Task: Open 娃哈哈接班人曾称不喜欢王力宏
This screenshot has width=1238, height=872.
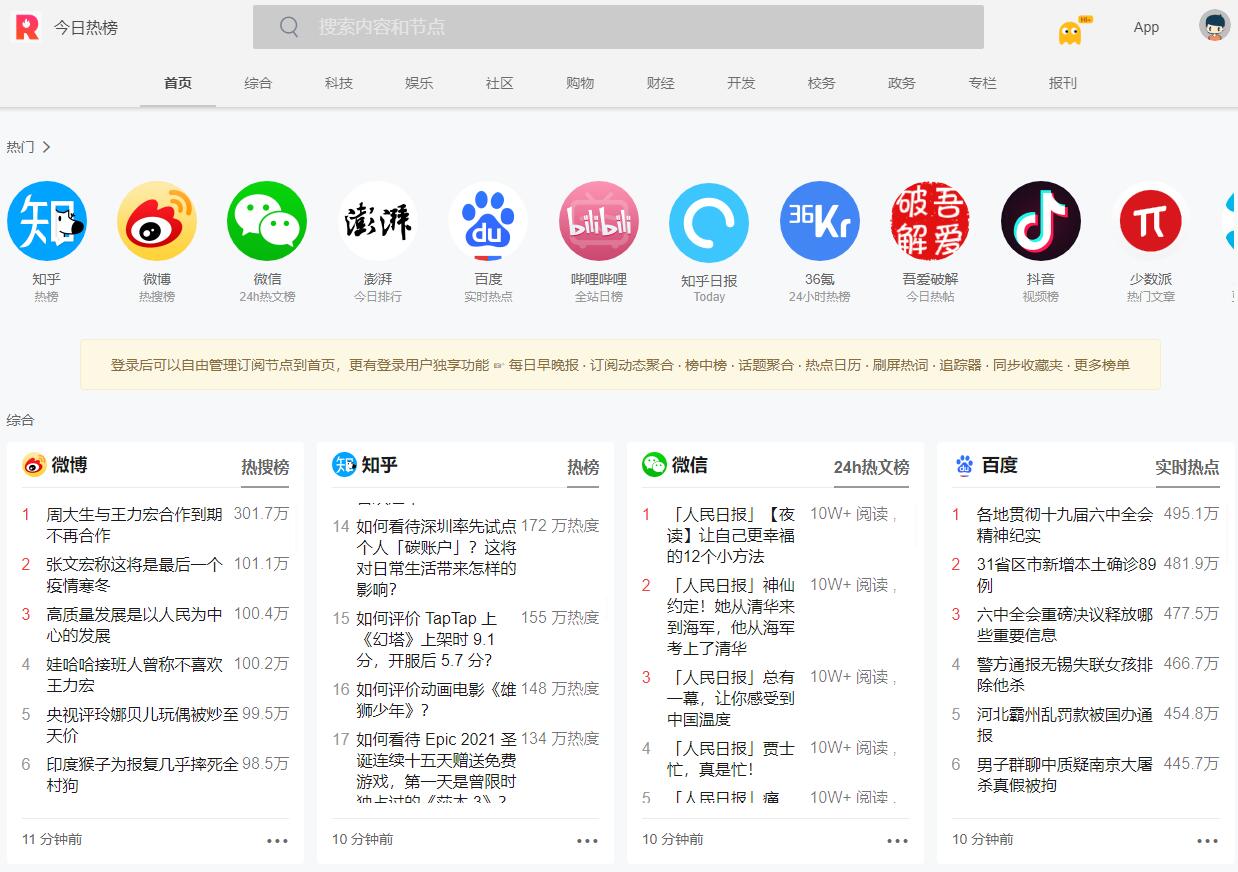Action: coord(135,675)
